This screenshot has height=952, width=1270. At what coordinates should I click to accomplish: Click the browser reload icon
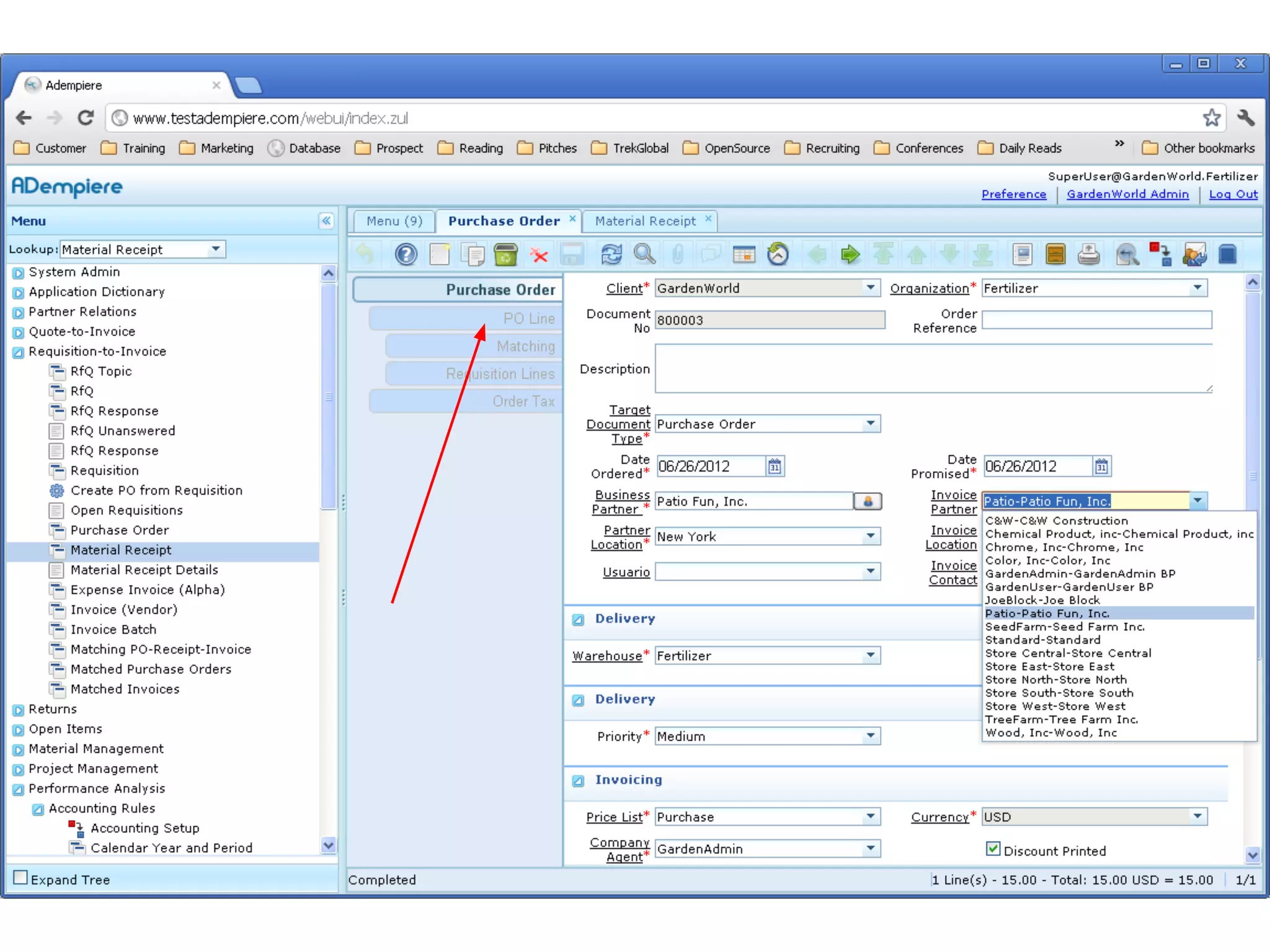tap(86, 118)
